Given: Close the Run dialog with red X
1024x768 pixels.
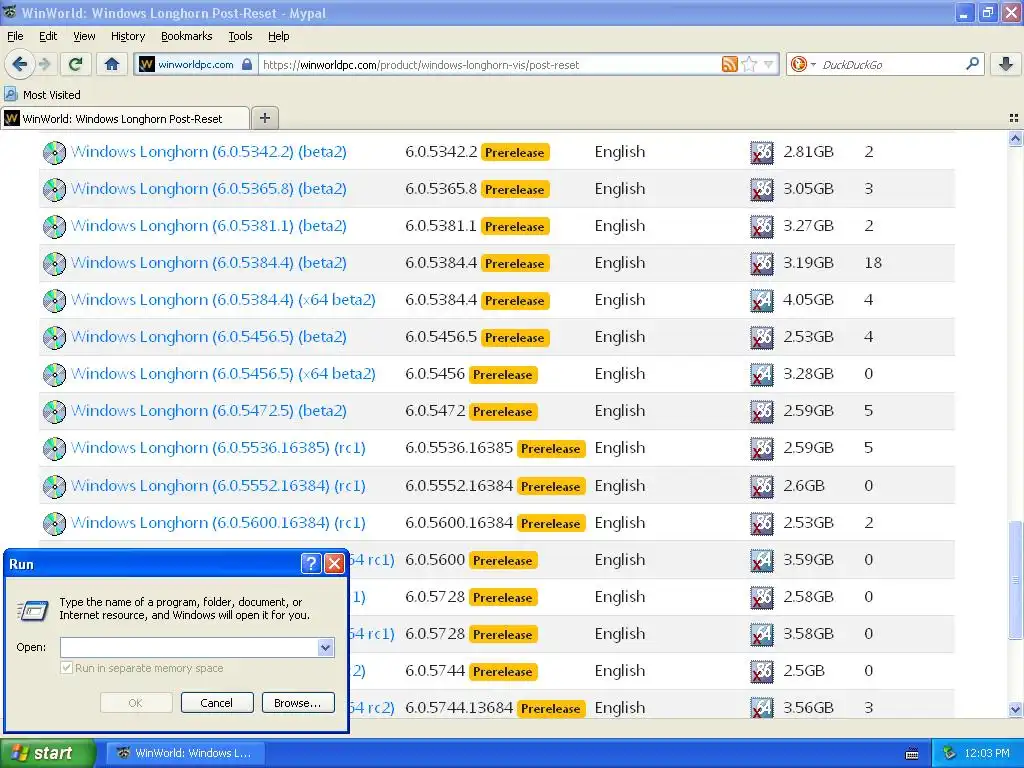Looking at the screenshot, I should click(334, 563).
